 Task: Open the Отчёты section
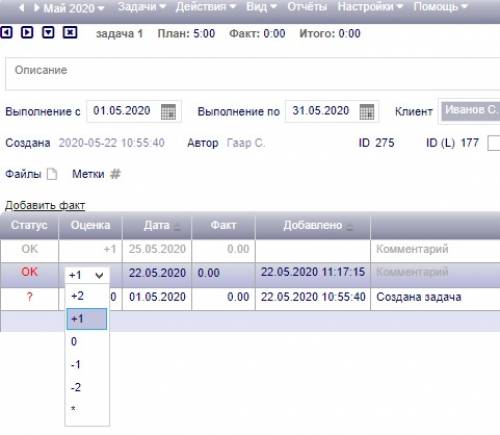pos(307,7)
